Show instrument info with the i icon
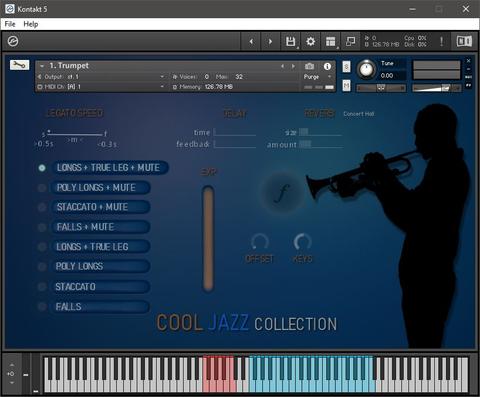The image size is (480, 397). [x=327, y=66]
